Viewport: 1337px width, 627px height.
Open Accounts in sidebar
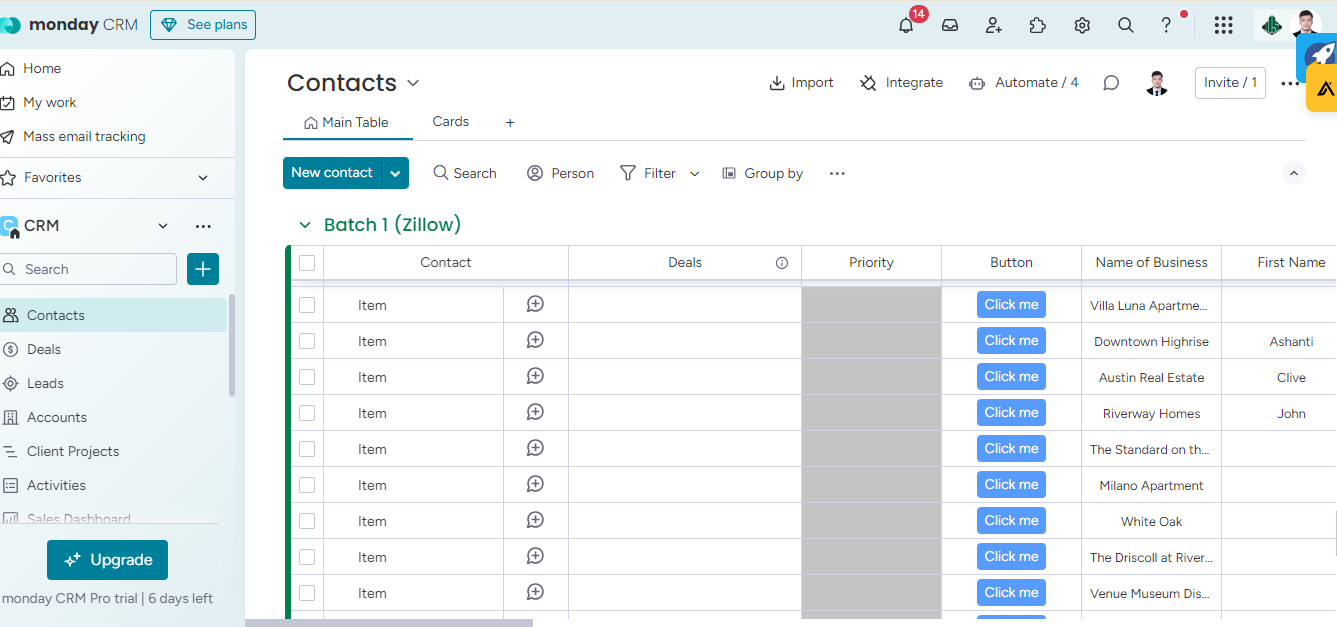coord(56,417)
